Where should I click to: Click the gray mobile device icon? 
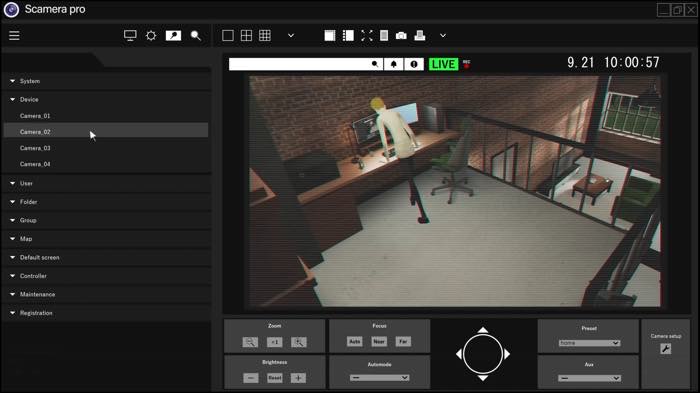click(x=384, y=35)
